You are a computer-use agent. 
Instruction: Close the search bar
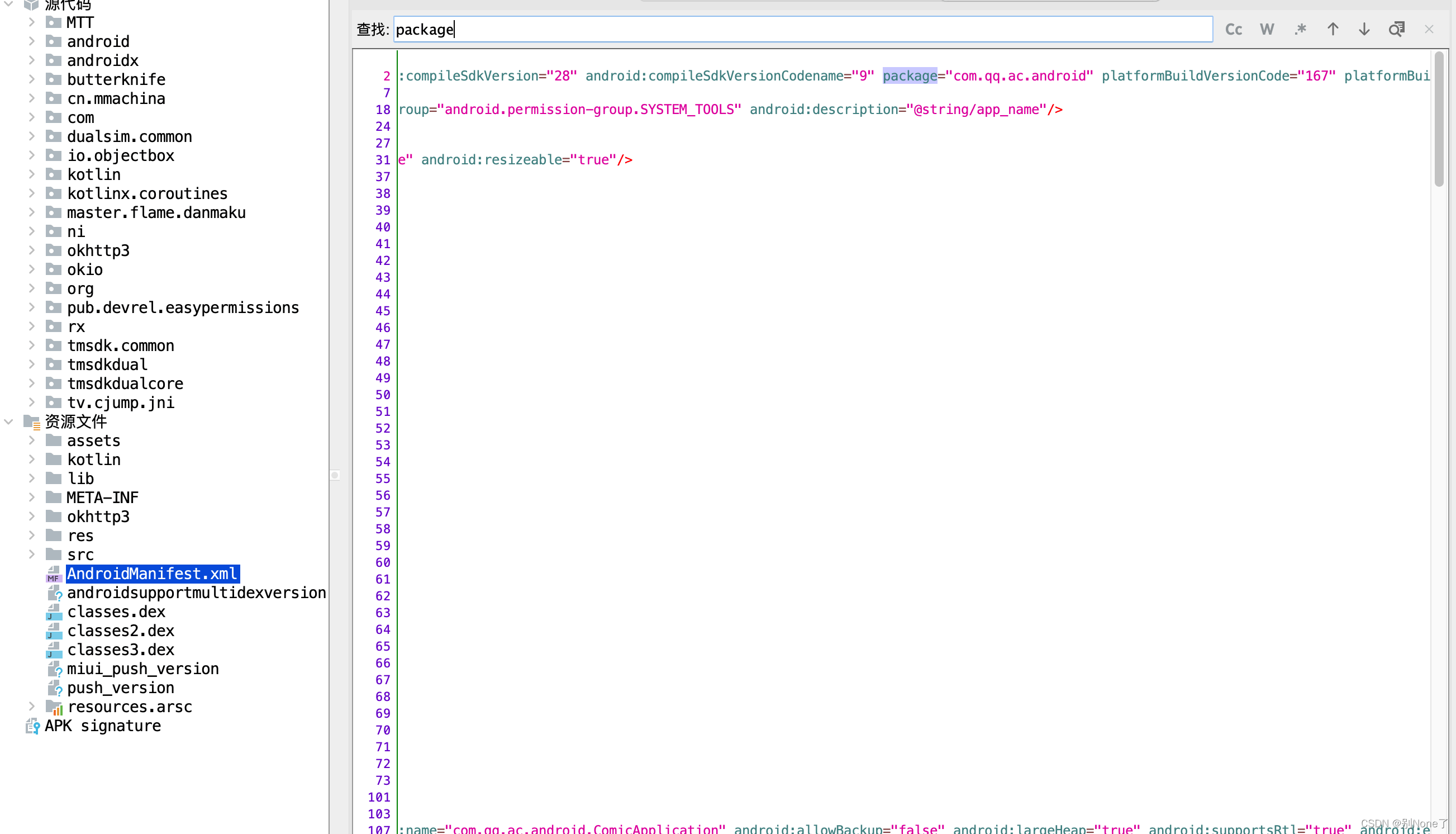pyautogui.click(x=1429, y=29)
